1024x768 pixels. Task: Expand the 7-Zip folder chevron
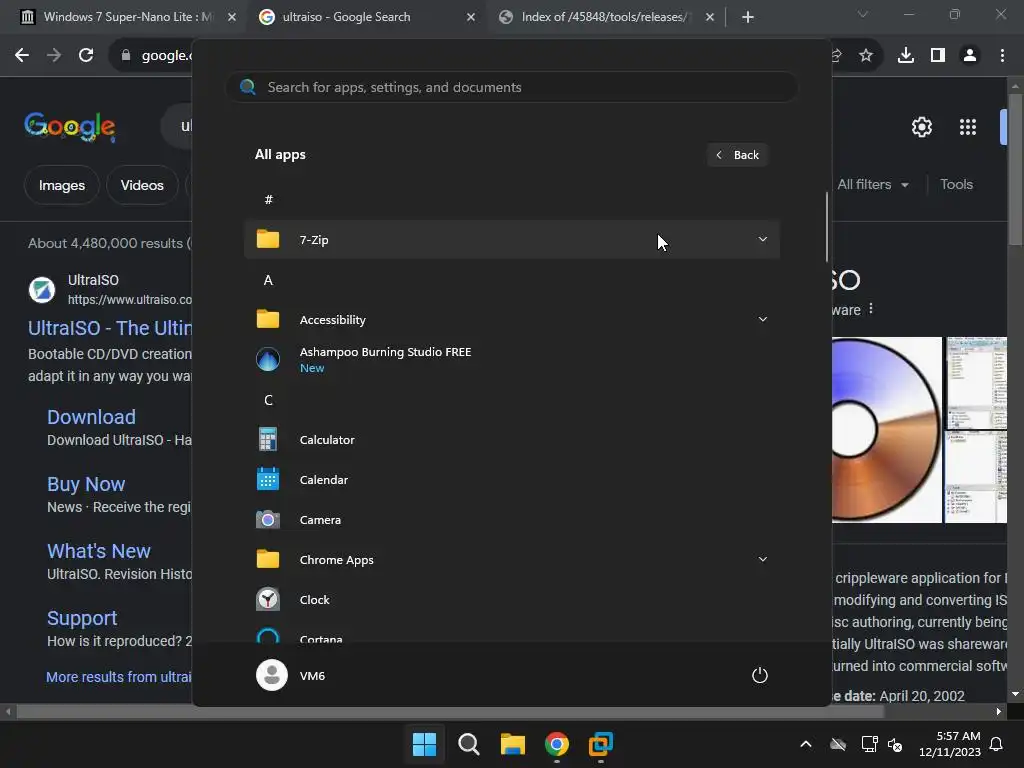[762, 240]
